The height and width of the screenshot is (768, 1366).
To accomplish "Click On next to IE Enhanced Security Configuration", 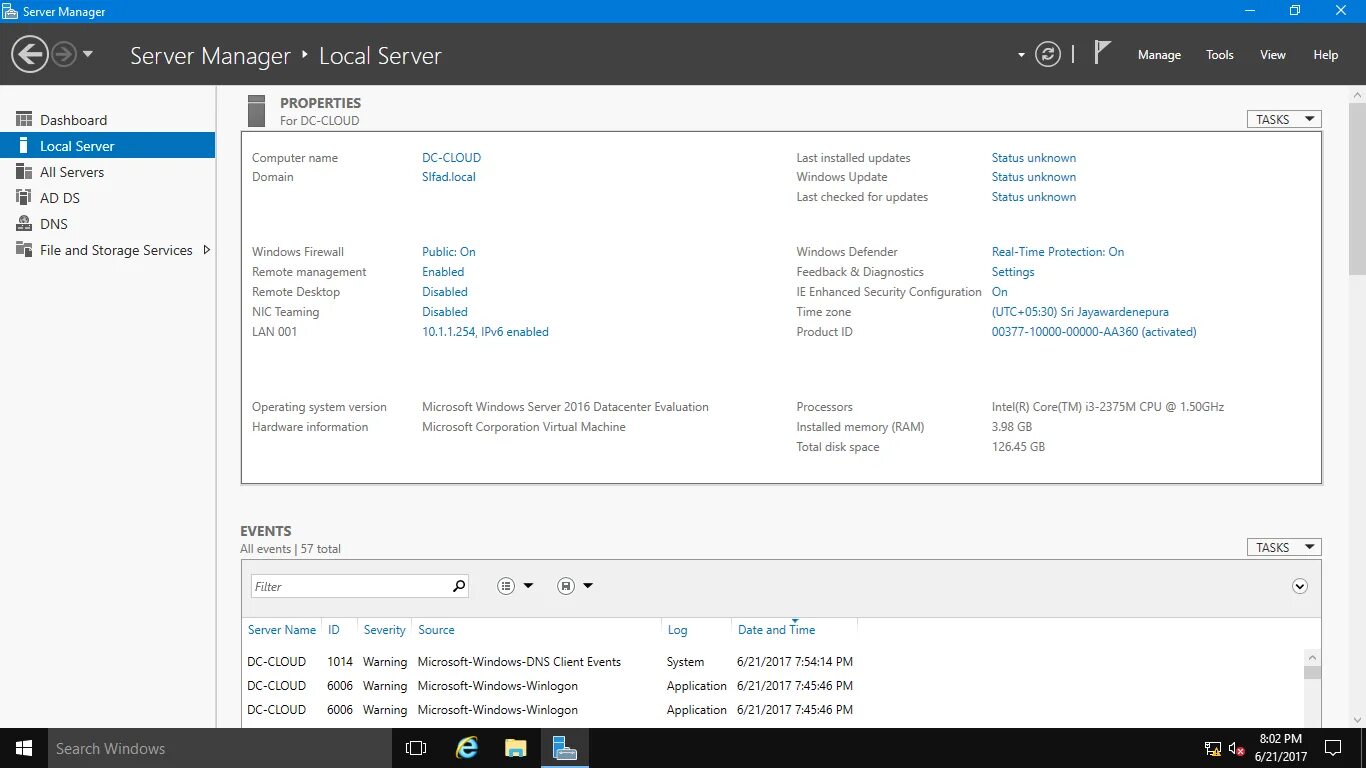I will pos(999,291).
